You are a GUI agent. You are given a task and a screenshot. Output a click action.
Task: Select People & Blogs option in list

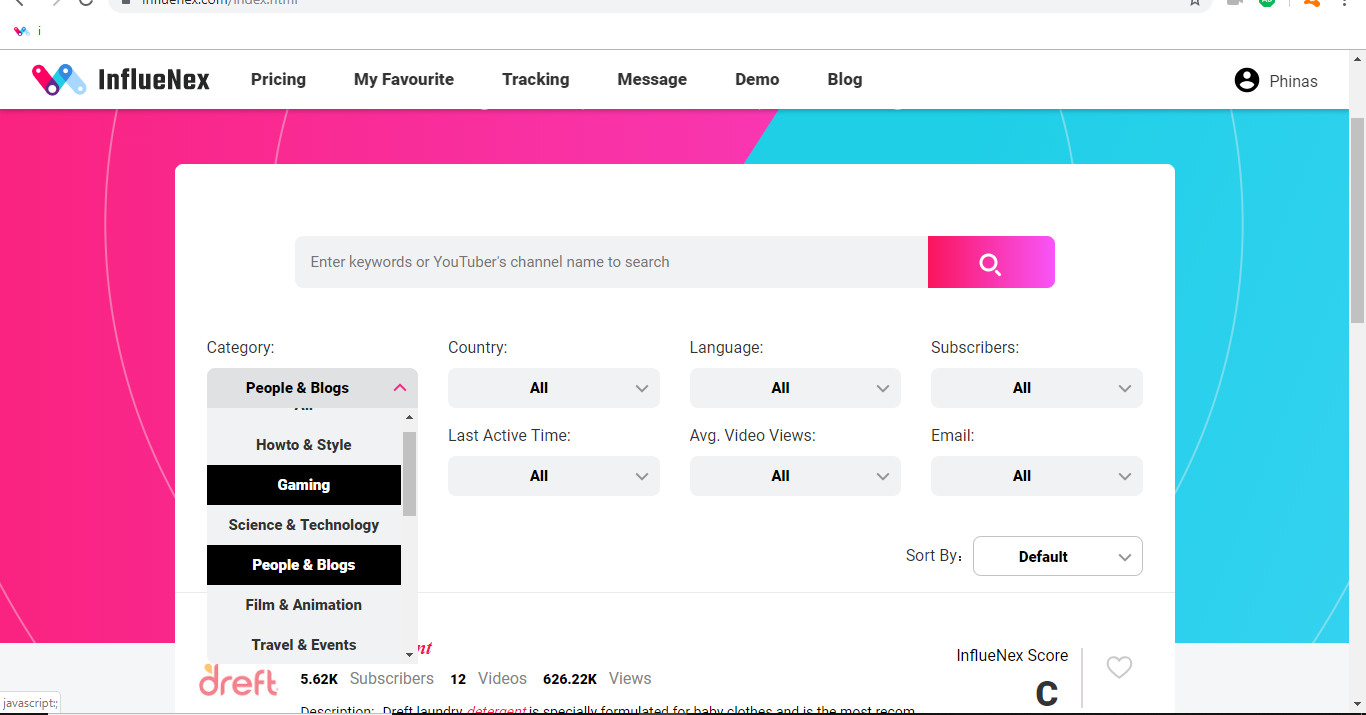[304, 565]
